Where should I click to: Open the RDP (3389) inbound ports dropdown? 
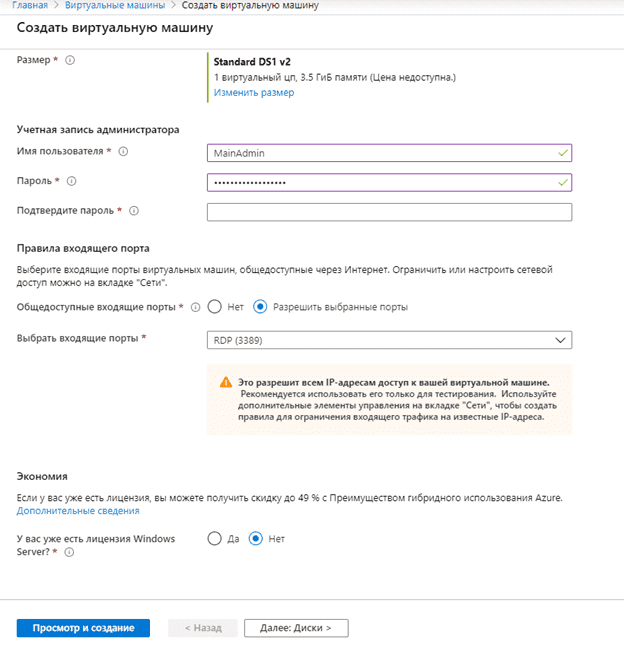(x=389, y=340)
